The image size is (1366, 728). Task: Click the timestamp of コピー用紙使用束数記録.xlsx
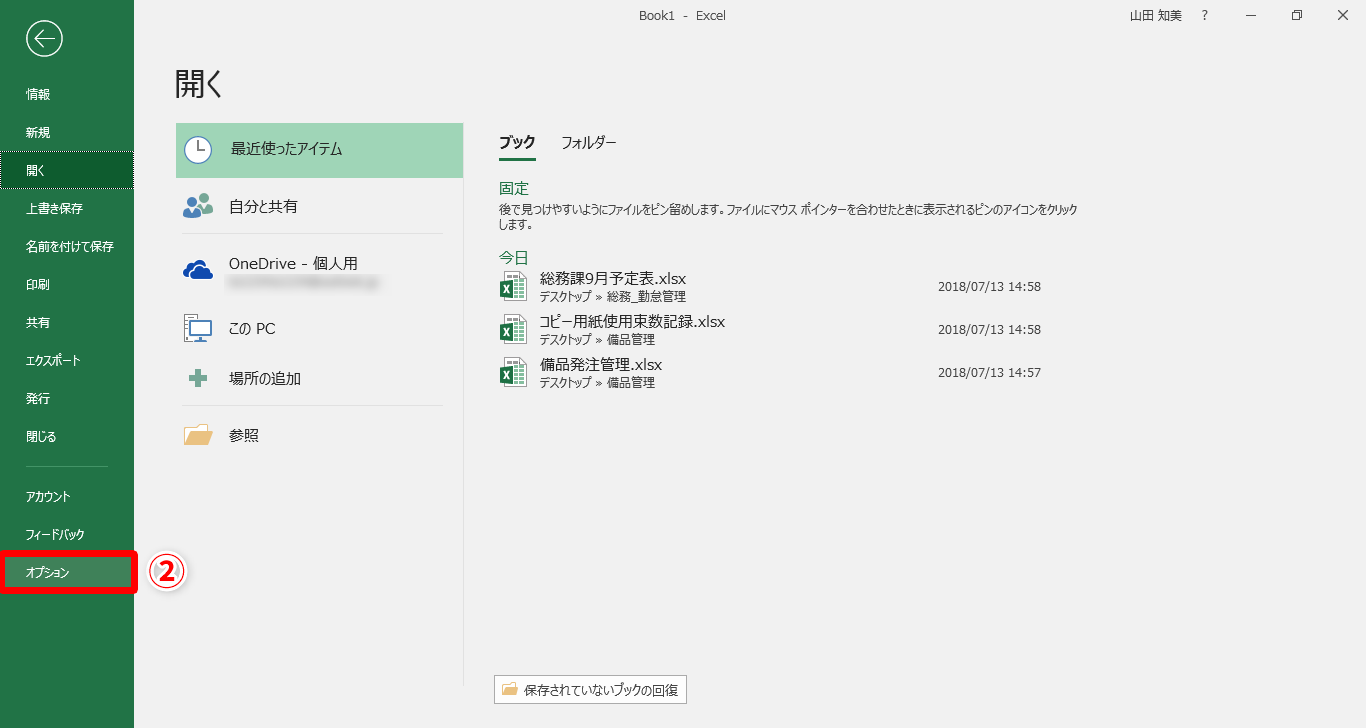click(989, 329)
